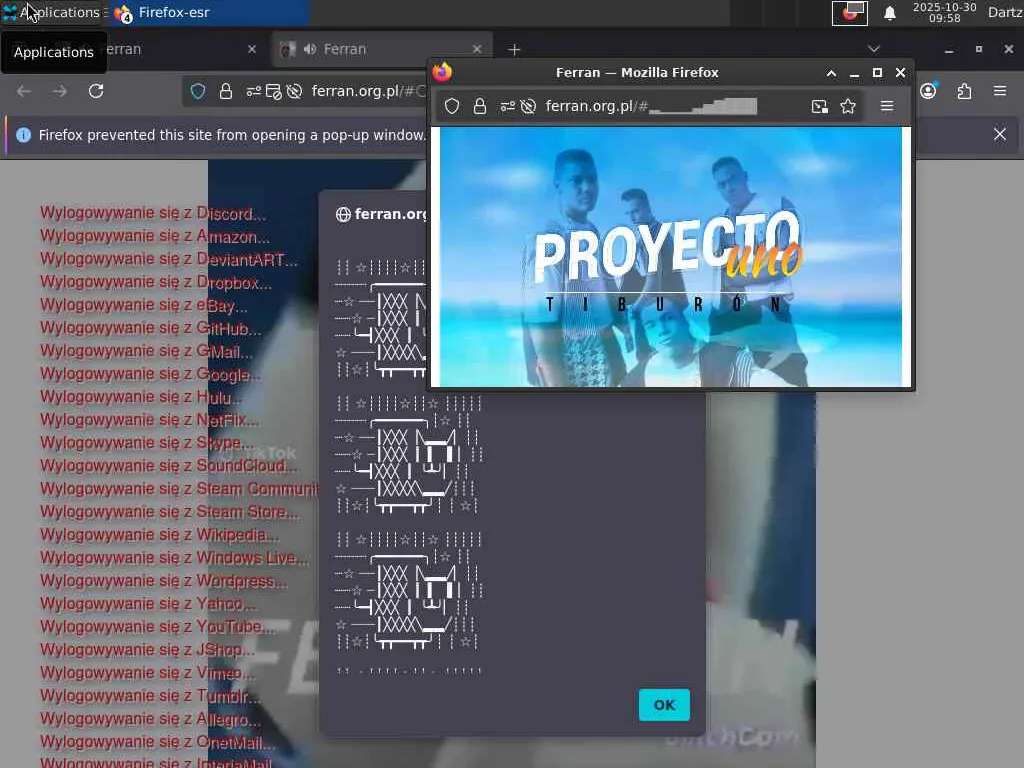Click 'Wylogowywanie się z Amazon...' text
The height and width of the screenshot is (768, 1024).
click(155, 236)
